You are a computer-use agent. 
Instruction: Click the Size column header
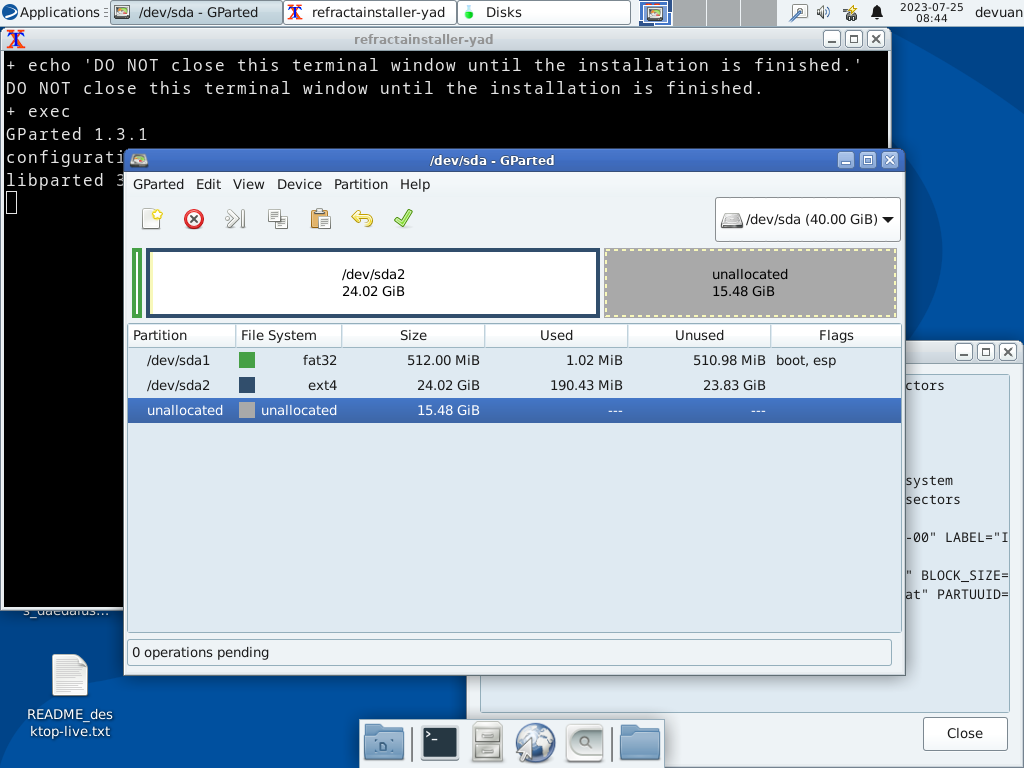[x=413, y=336]
